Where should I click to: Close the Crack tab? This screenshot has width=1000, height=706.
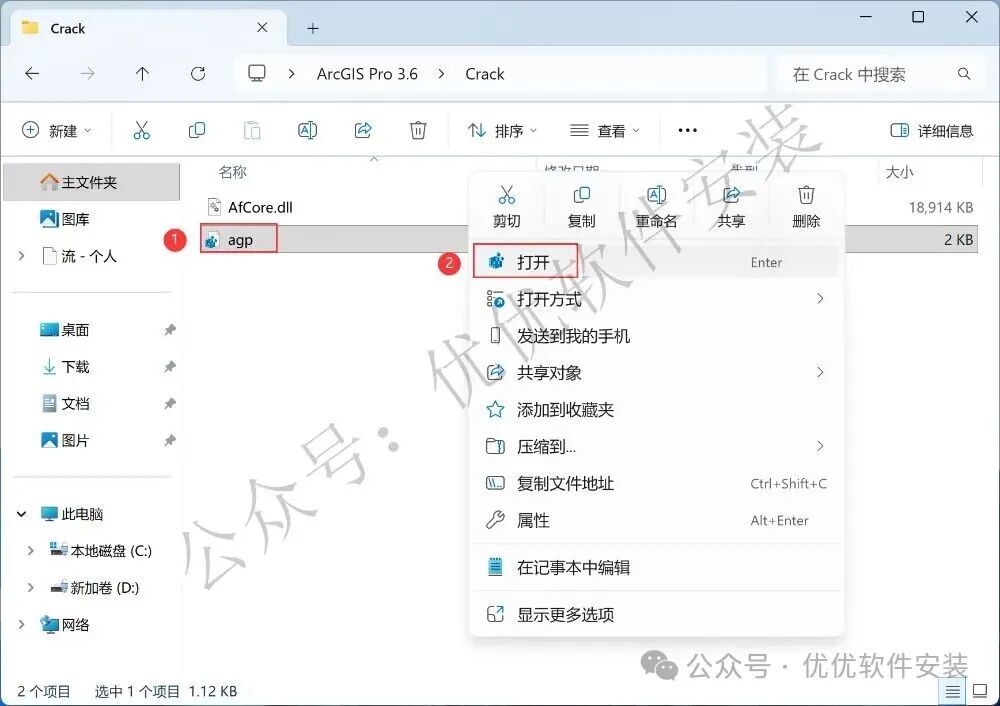click(262, 27)
